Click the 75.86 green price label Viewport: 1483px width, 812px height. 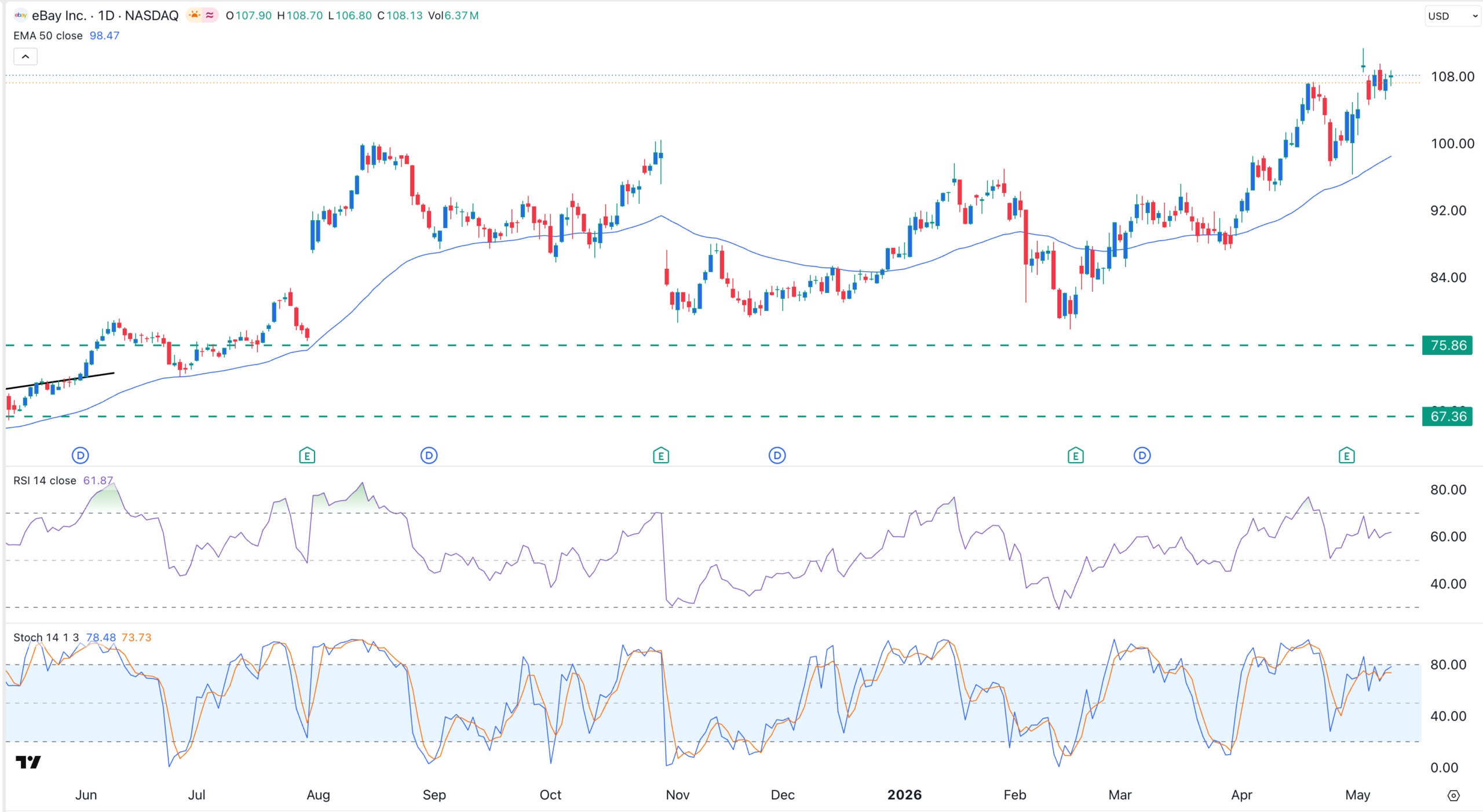point(1448,346)
